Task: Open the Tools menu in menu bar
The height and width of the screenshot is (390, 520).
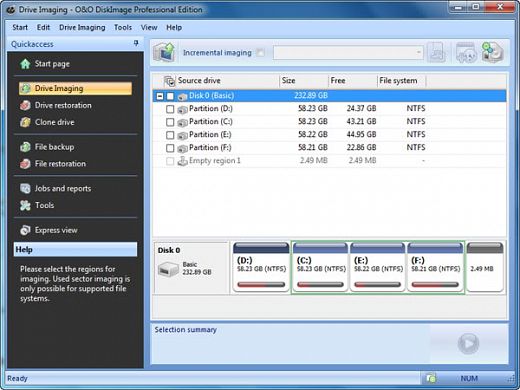Action: (x=123, y=27)
